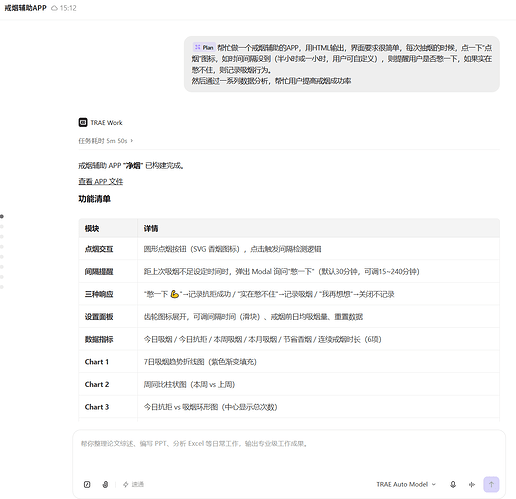Select the 间隔提醒 row label
This screenshot has width=516, height=499.
tap(99, 272)
